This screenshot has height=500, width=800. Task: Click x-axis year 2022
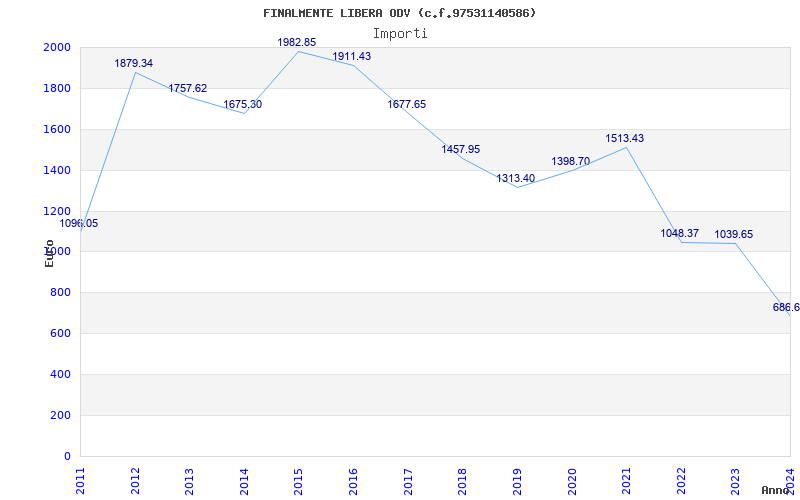pyautogui.click(x=681, y=481)
